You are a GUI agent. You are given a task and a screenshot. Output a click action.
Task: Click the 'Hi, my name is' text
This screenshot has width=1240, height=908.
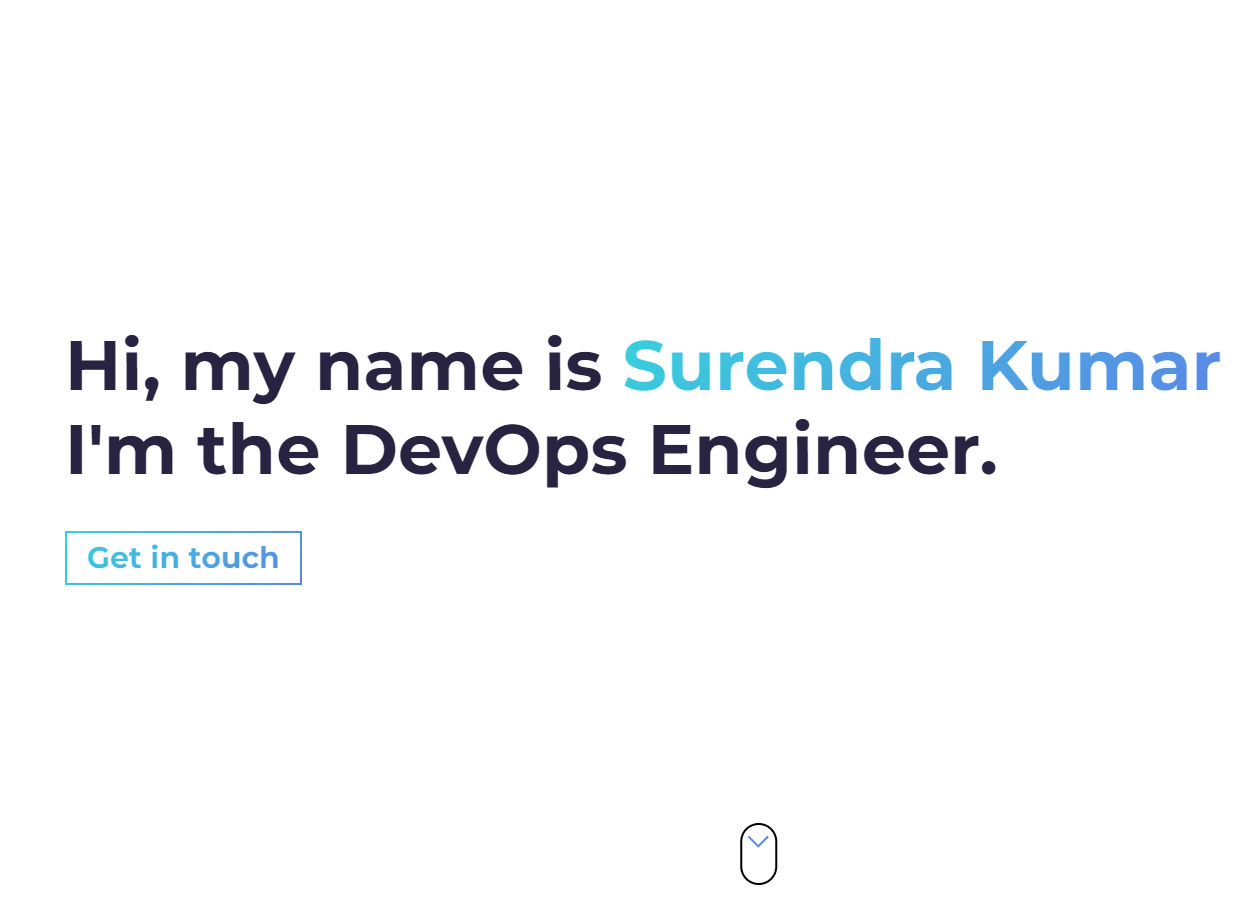tap(334, 369)
